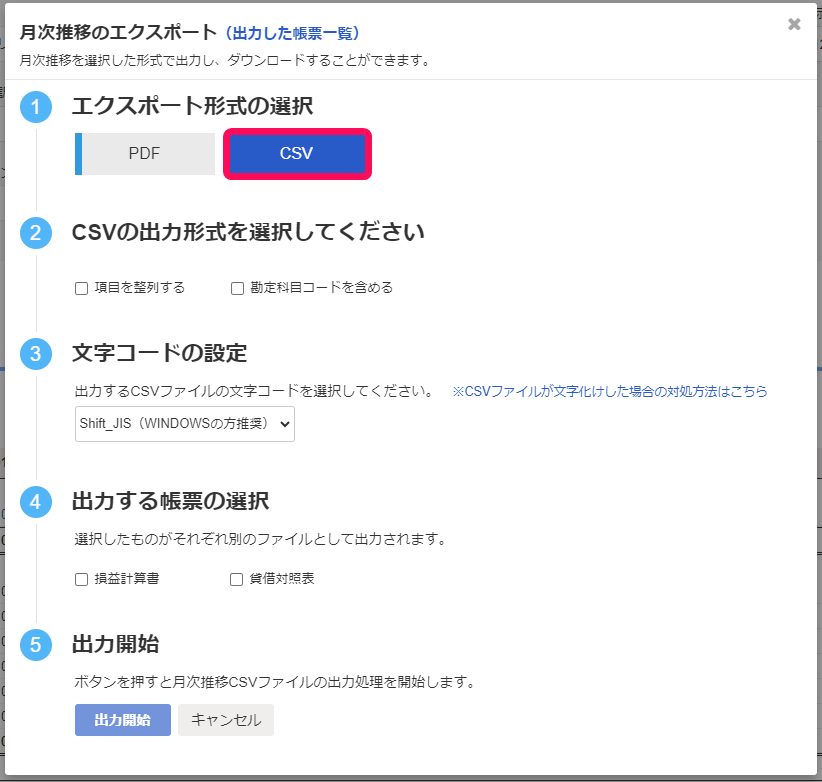Close the export dialog with X
This screenshot has height=782, width=822.
(x=794, y=24)
